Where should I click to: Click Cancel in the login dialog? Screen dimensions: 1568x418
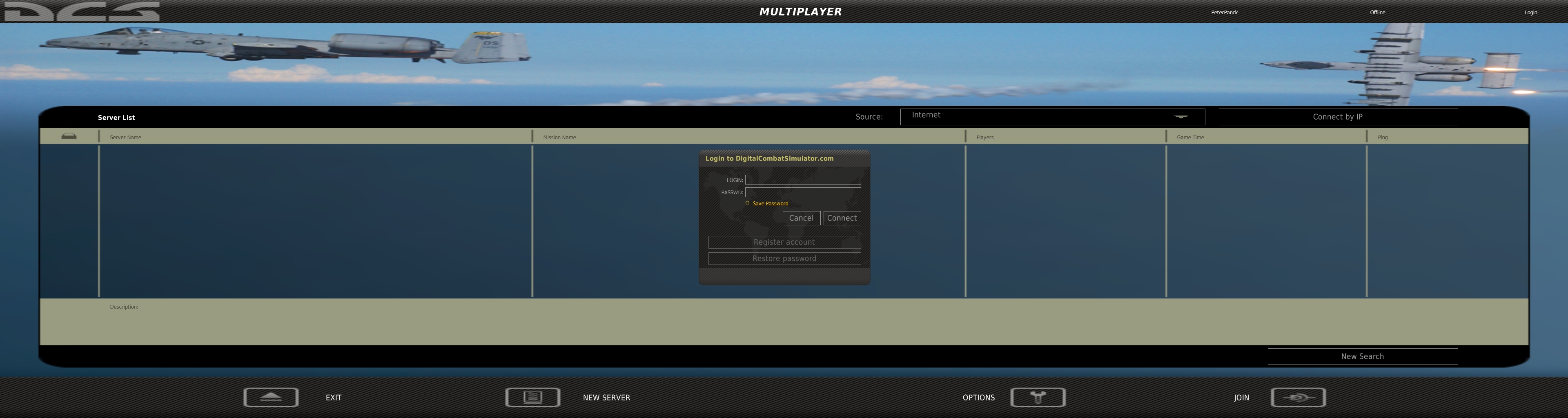click(x=801, y=218)
